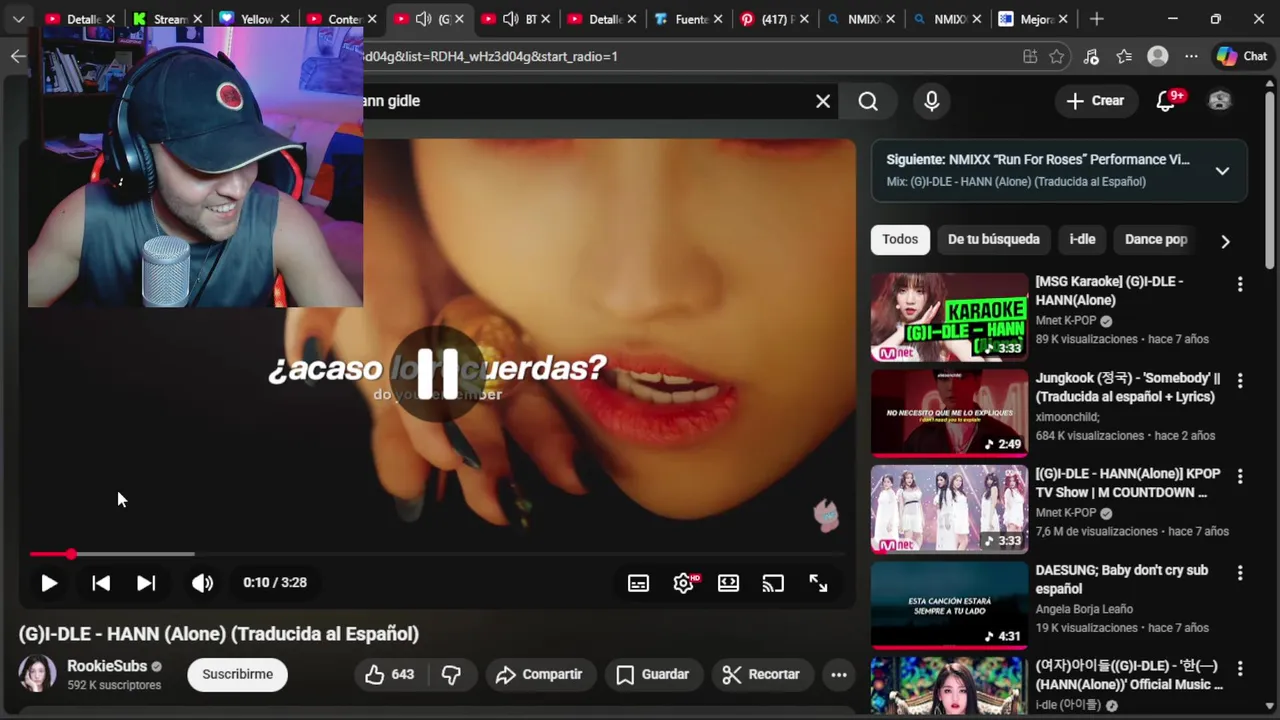Open the Crear menu
This screenshot has width=1280, height=720.
pyautogui.click(x=1095, y=101)
